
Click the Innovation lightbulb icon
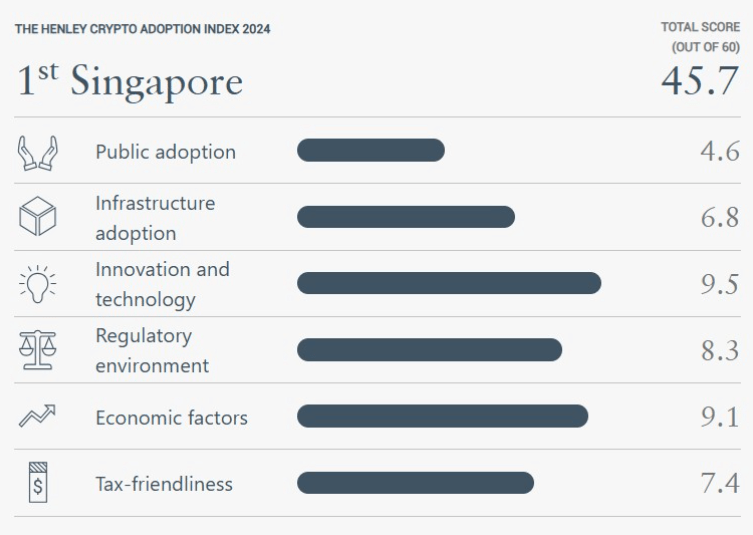pyautogui.click(x=38, y=284)
